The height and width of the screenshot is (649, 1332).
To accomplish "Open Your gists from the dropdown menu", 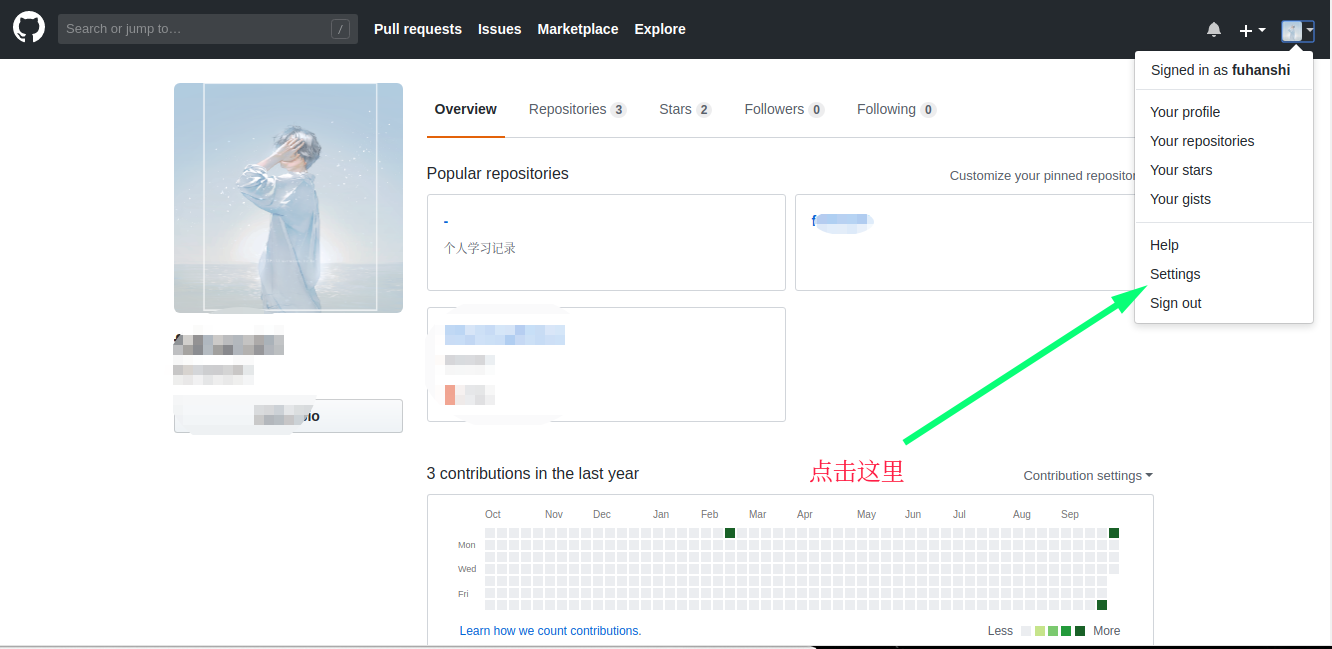I will 1180,199.
